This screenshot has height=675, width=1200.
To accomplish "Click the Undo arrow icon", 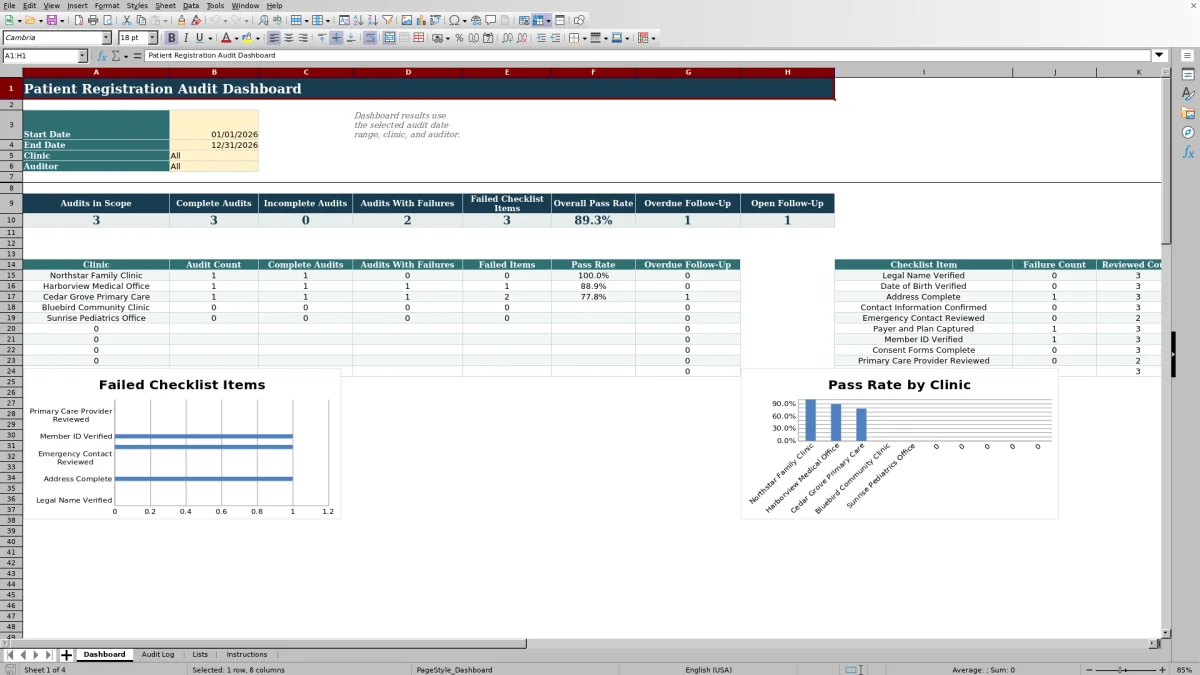I will pos(215,20).
